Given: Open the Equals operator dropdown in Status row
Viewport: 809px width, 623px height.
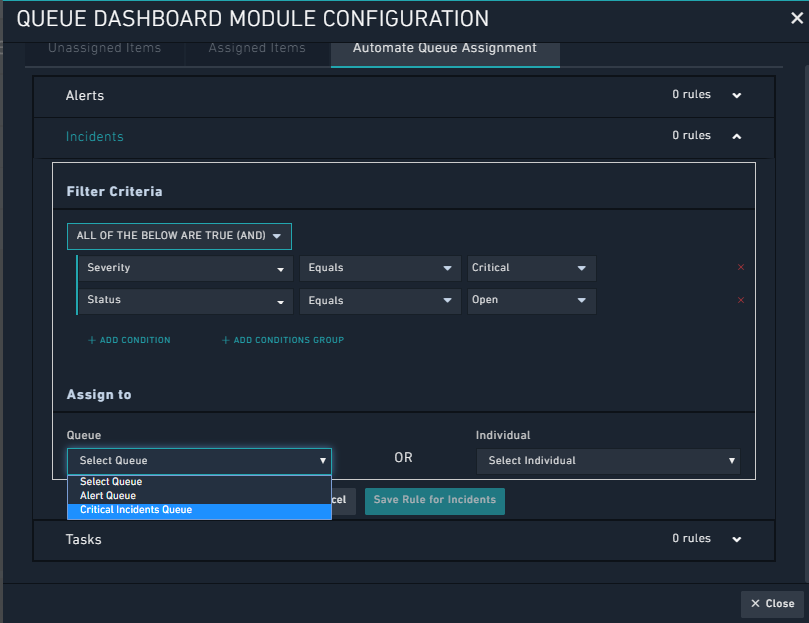Looking at the screenshot, I should coord(380,300).
